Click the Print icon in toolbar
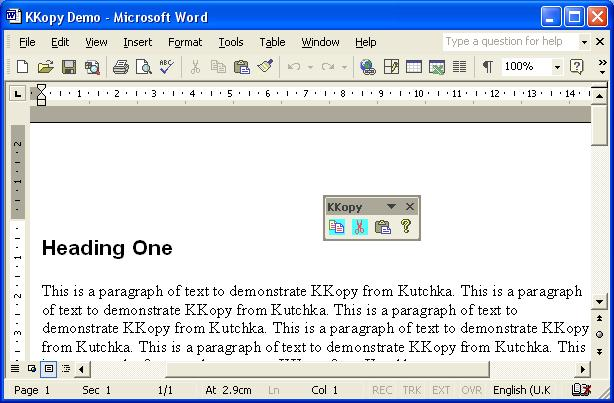This screenshot has width=614, height=403. [121, 67]
